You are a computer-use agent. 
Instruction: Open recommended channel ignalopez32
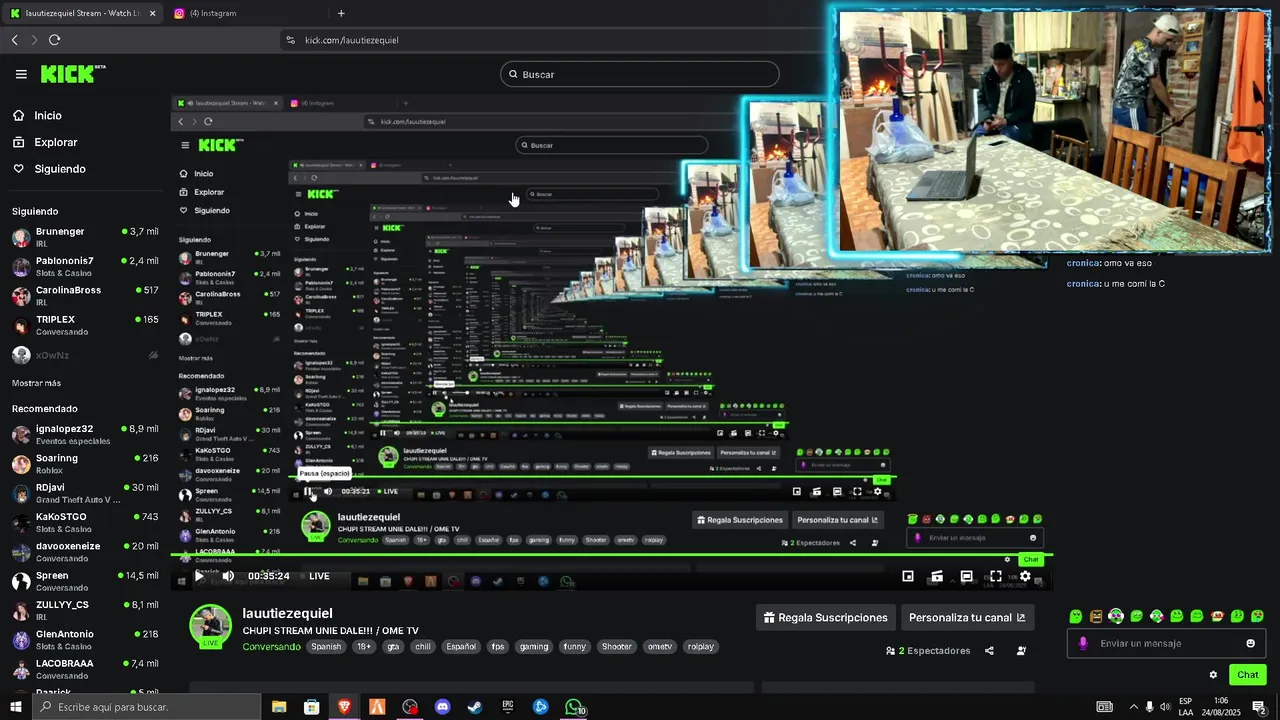coord(85,434)
